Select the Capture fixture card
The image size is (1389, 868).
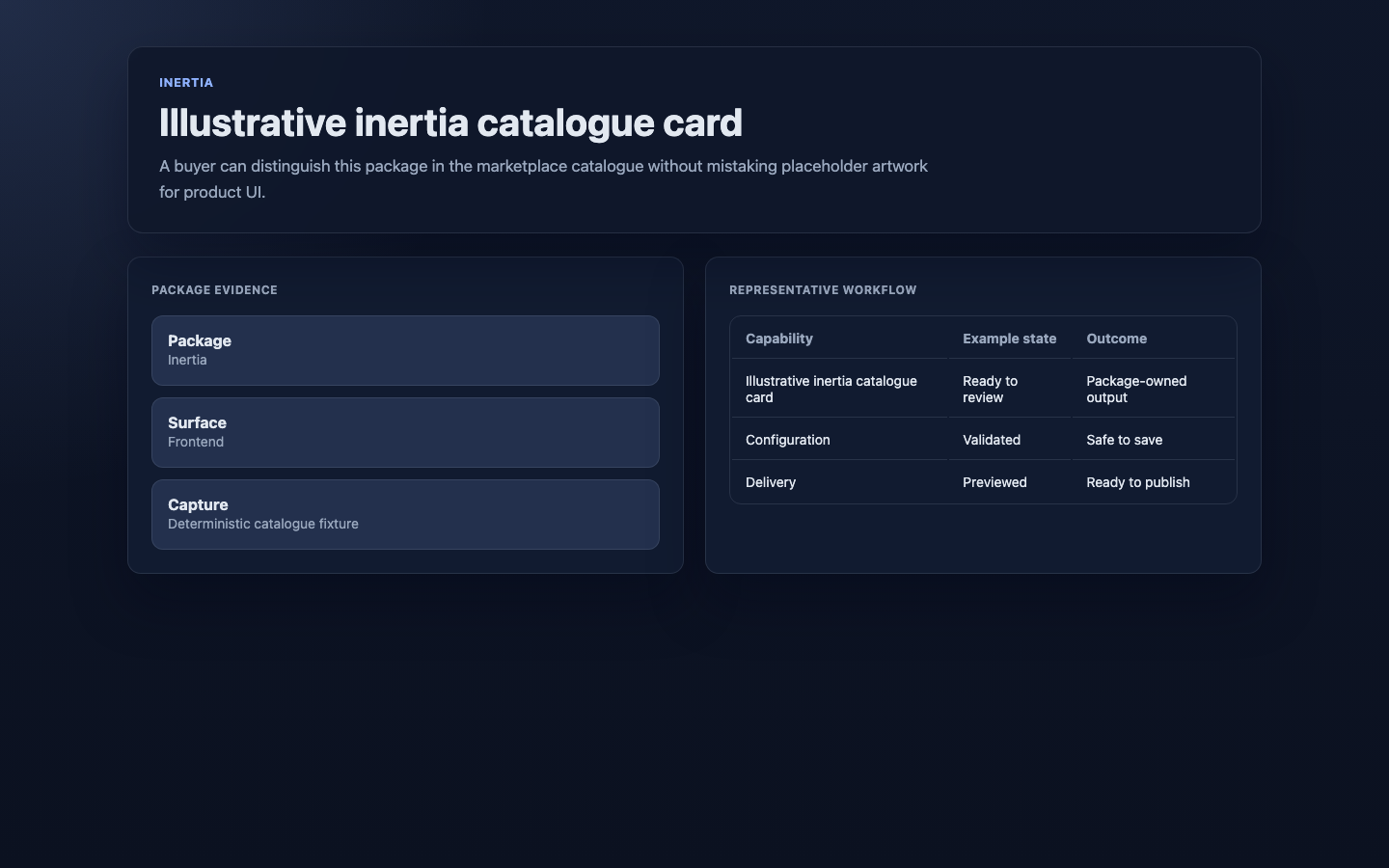click(405, 514)
